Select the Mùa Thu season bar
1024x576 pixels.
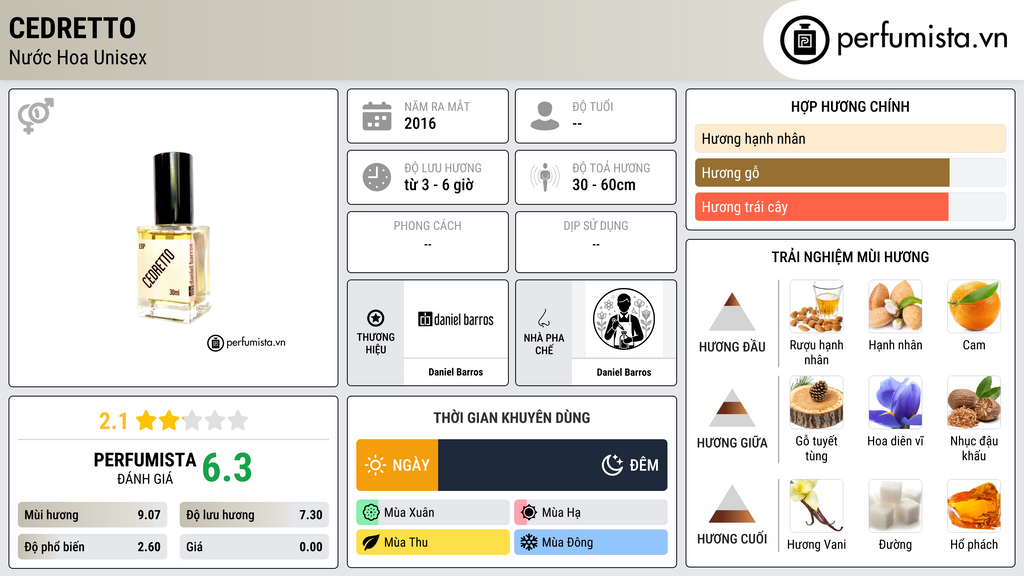[x=433, y=542]
